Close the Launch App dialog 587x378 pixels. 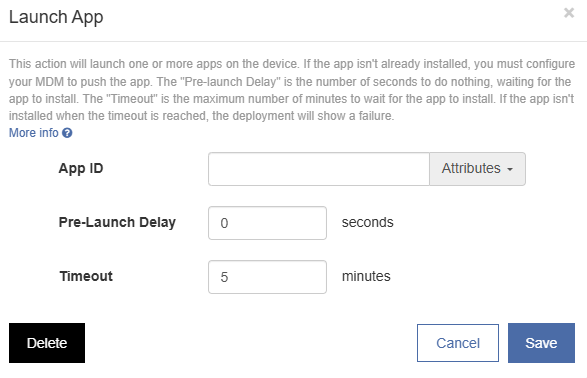point(569,13)
